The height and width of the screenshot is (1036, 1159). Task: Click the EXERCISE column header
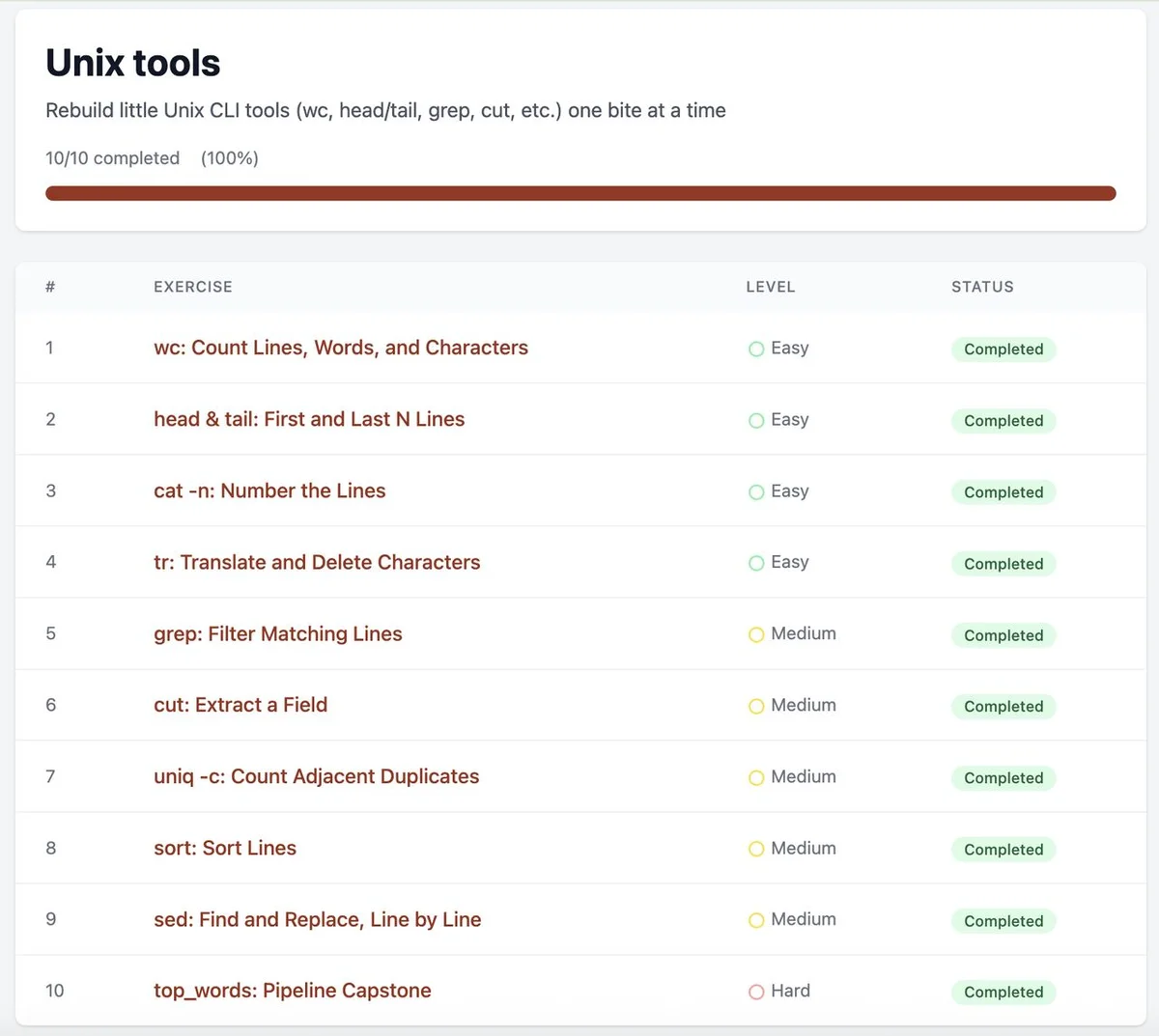click(193, 287)
